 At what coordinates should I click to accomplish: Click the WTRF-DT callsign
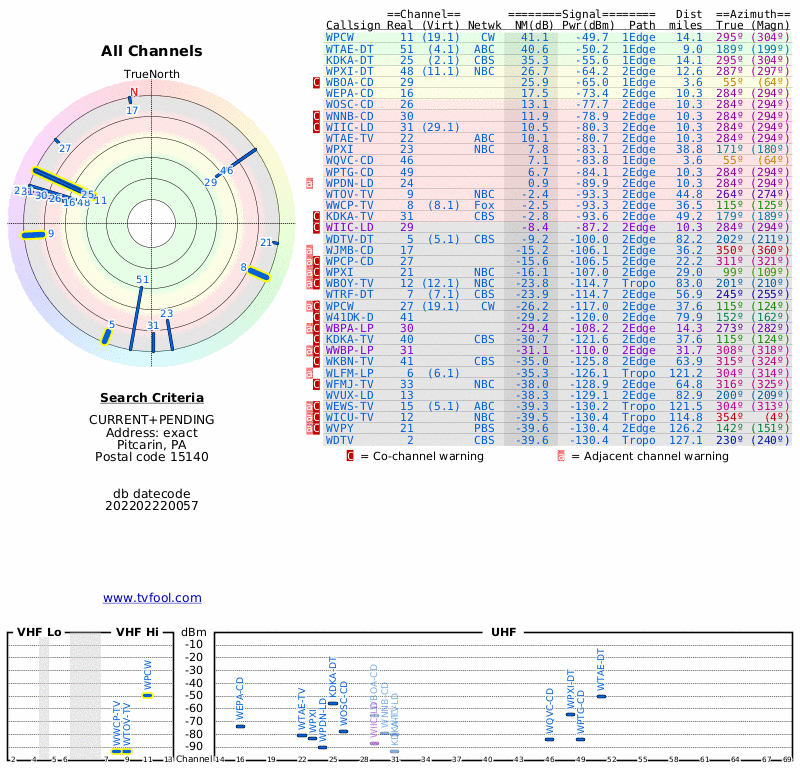pos(349,294)
